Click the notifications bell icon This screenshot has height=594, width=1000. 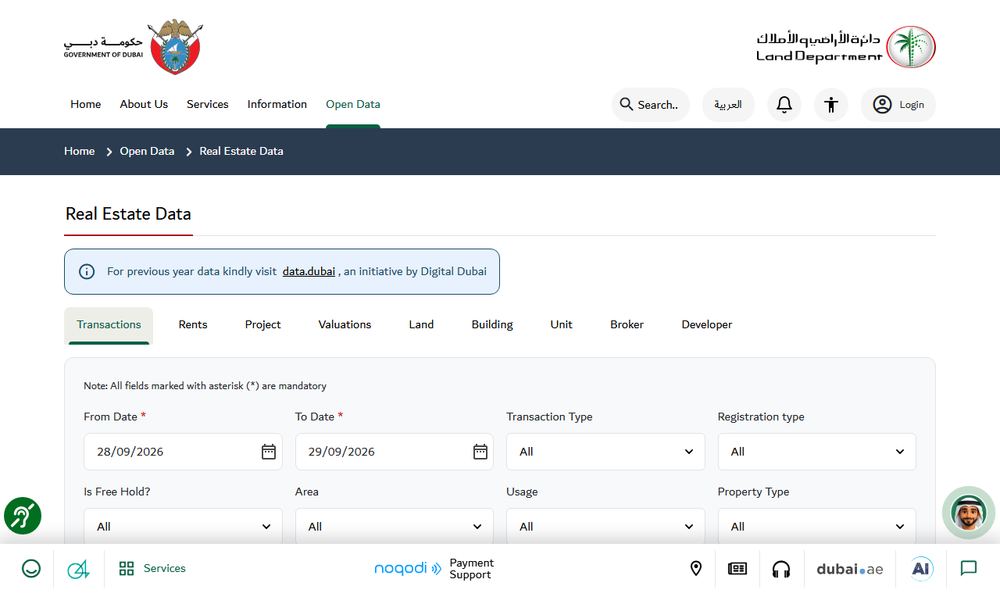pyautogui.click(x=784, y=105)
